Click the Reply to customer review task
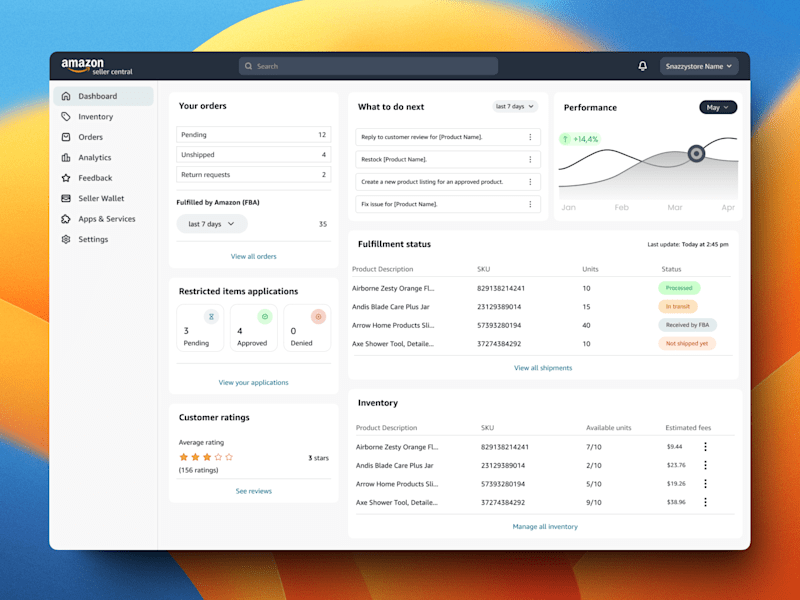This screenshot has width=800, height=600. (448, 137)
